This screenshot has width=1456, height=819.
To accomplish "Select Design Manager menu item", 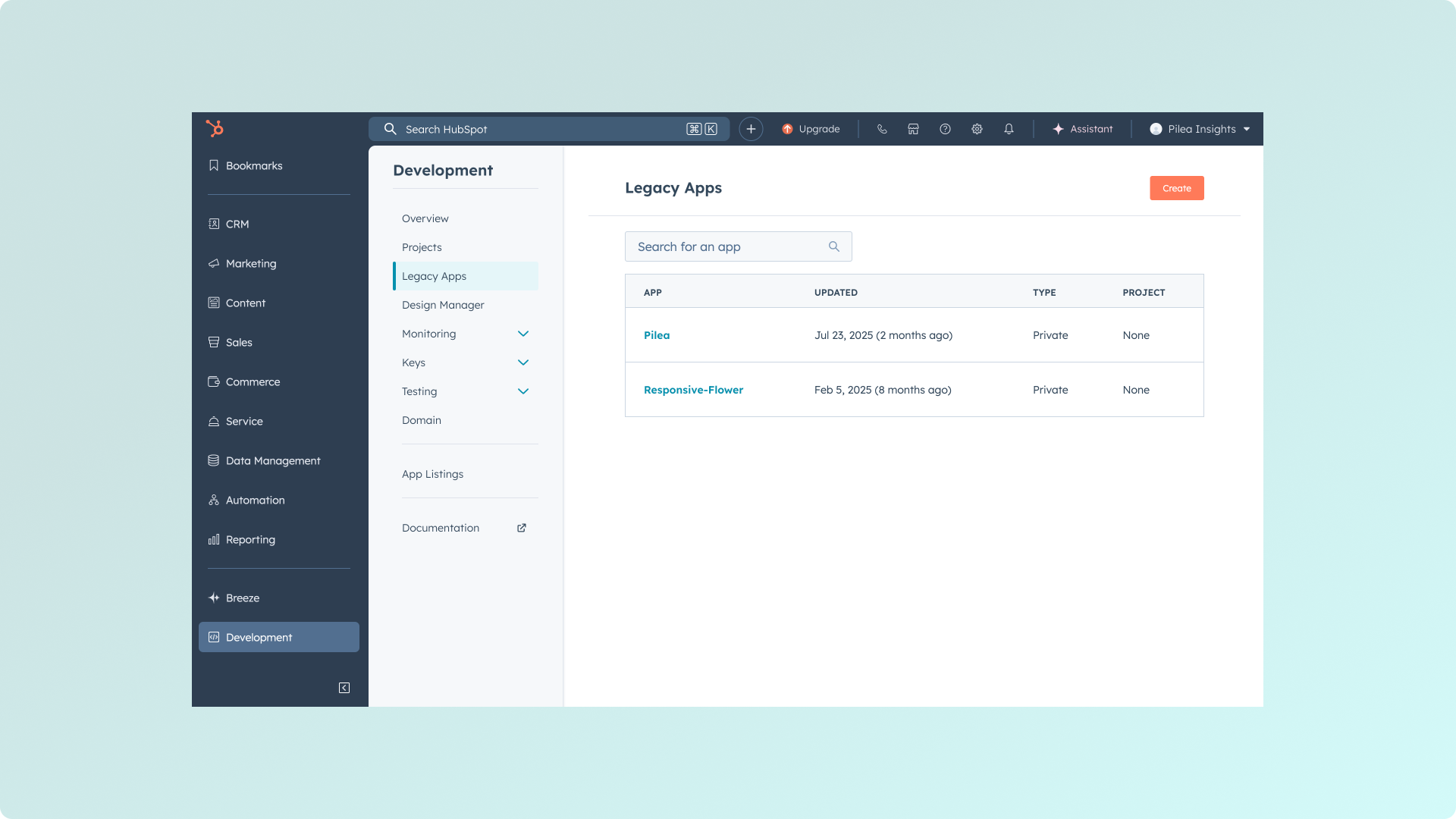I will coord(443,305).
